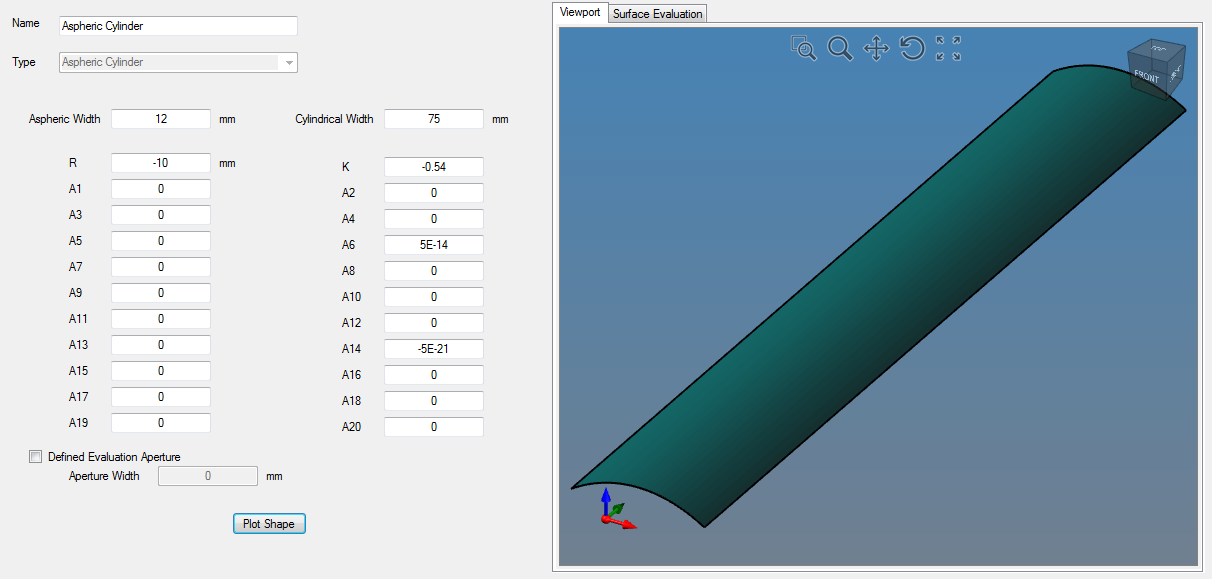Screen dimensions: 1212x579
Task: Activate the magnifier zoom tool
Action: pos(840,48)
